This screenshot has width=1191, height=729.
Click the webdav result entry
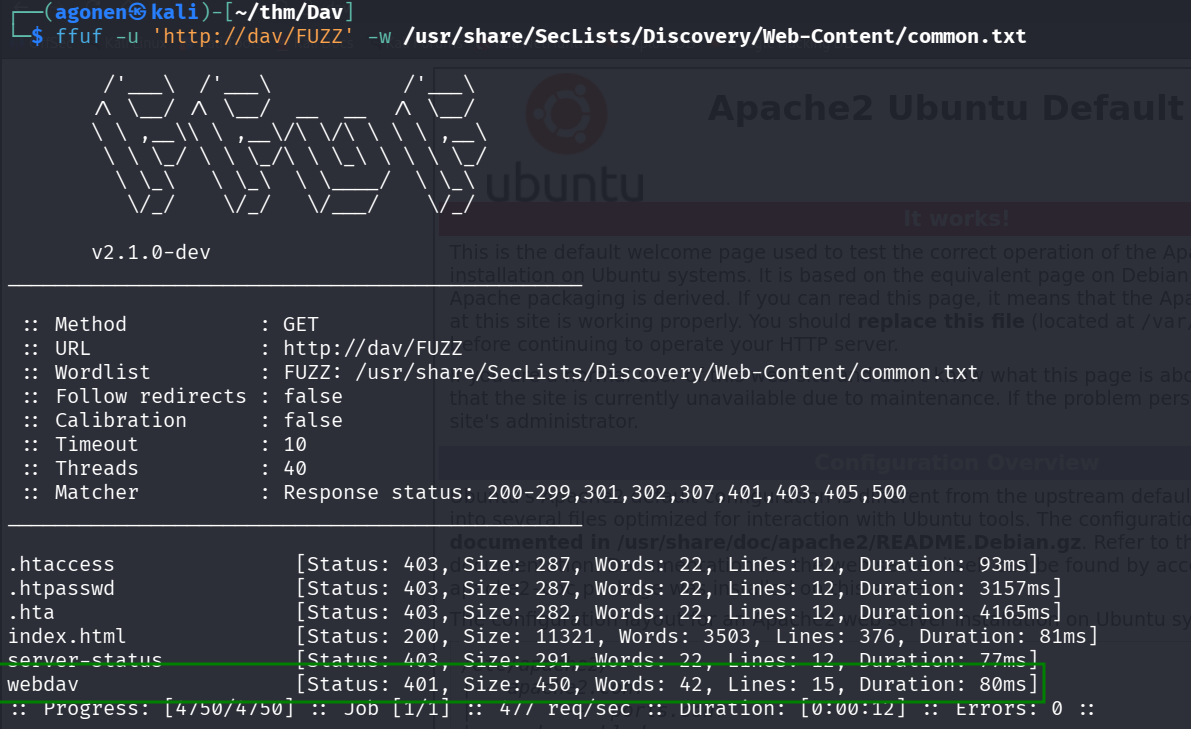coord(42,684)
